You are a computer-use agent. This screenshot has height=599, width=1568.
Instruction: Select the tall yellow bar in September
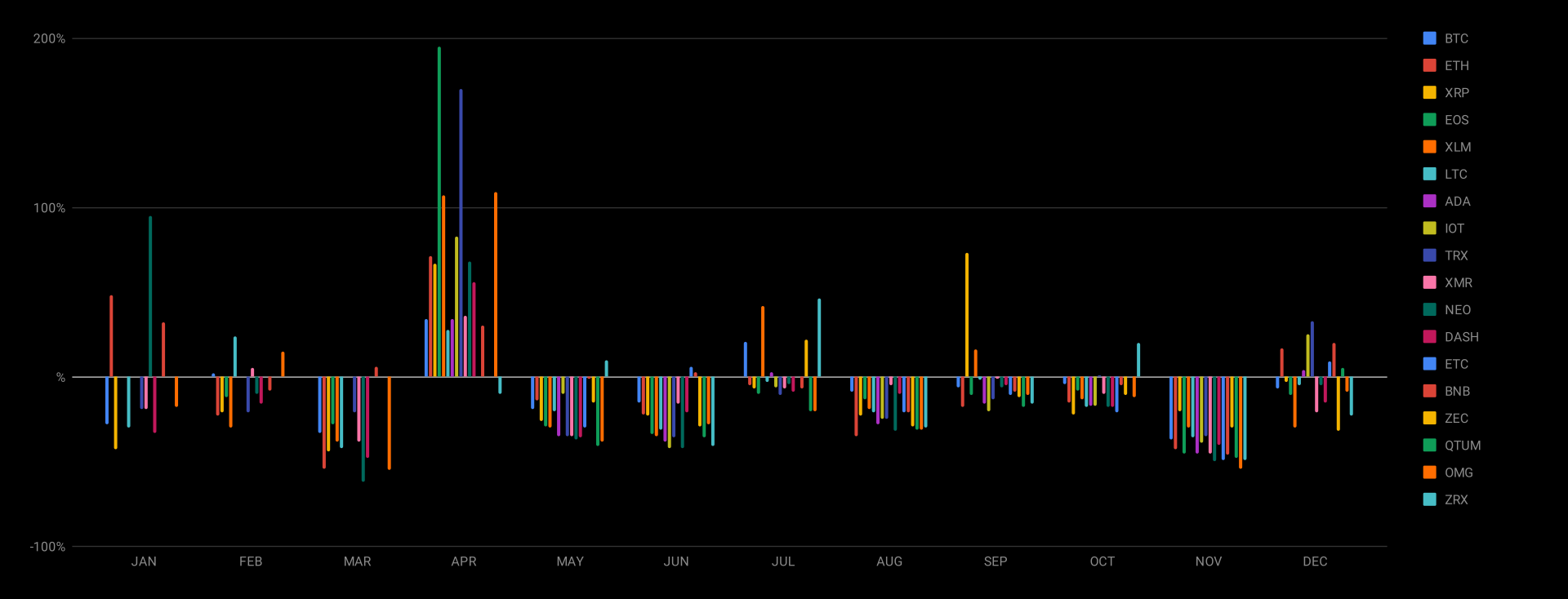(967, 315)
